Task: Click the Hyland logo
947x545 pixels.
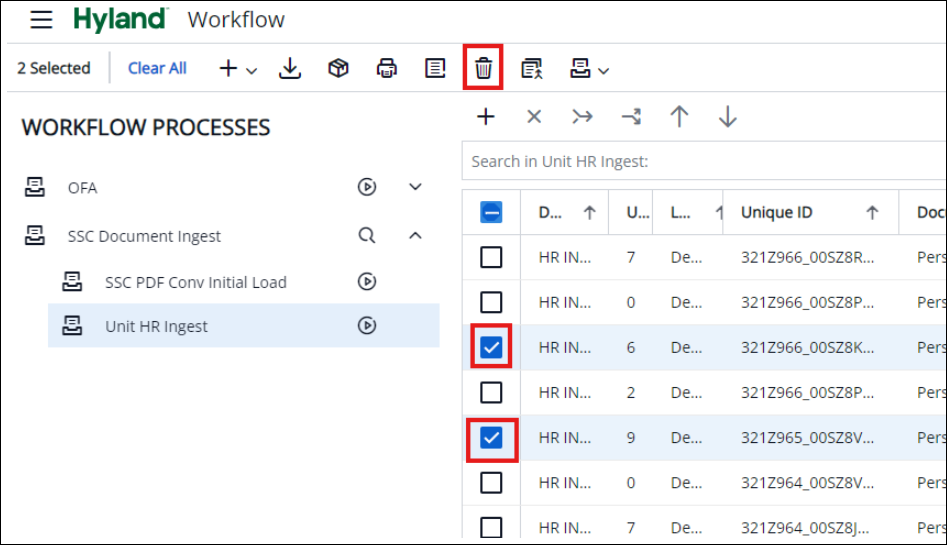Action: pos(121,19)
